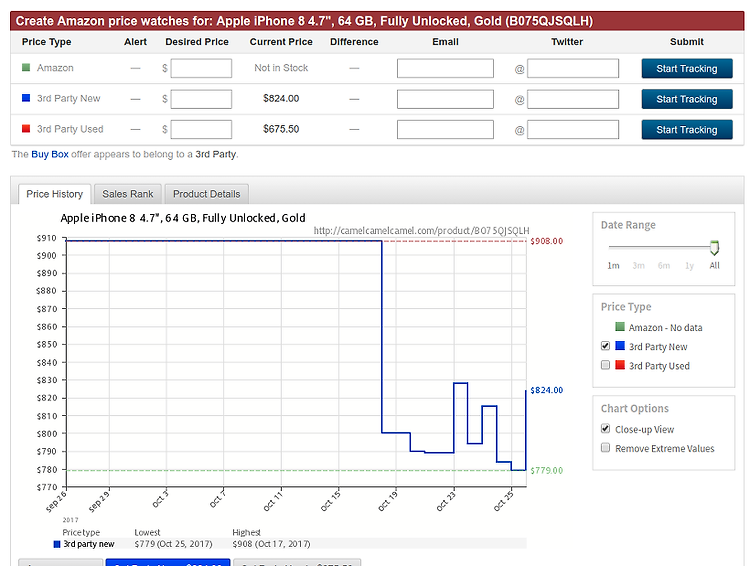This screenshot has width=750, height=566.
Task: Click the $779 (Oct 25, 2017) lowest value
Action: 173,544
